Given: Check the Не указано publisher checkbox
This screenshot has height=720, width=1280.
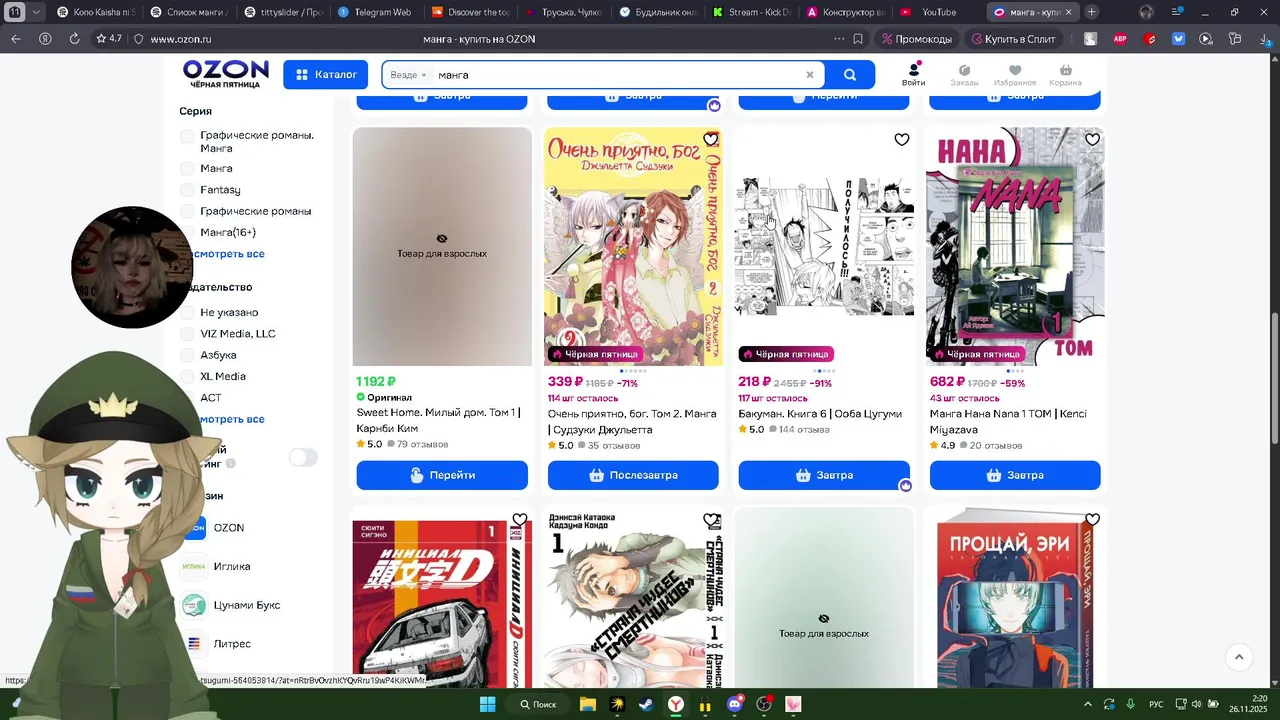Looking at the screenshot, I should click(x=187, y=312).
